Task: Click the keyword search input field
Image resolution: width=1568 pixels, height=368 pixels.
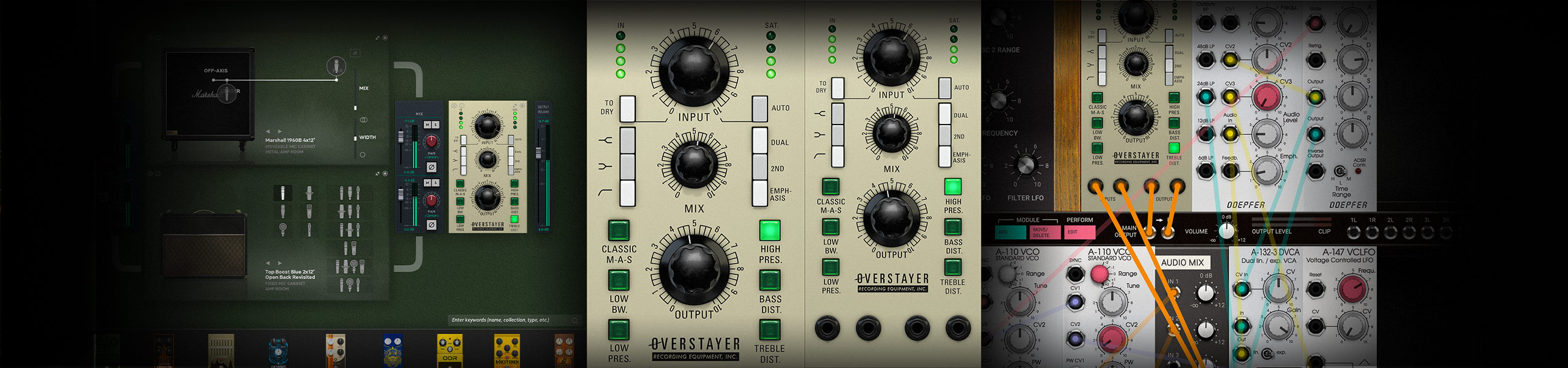Action: 508,320
